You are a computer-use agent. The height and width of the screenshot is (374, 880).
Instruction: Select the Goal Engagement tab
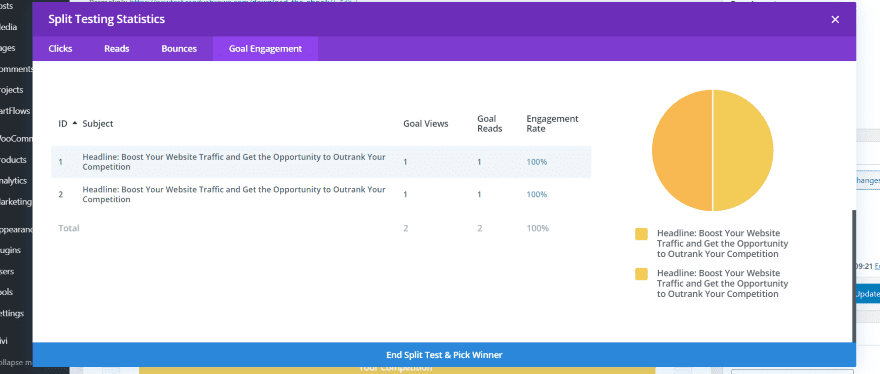tap(265, 49)
